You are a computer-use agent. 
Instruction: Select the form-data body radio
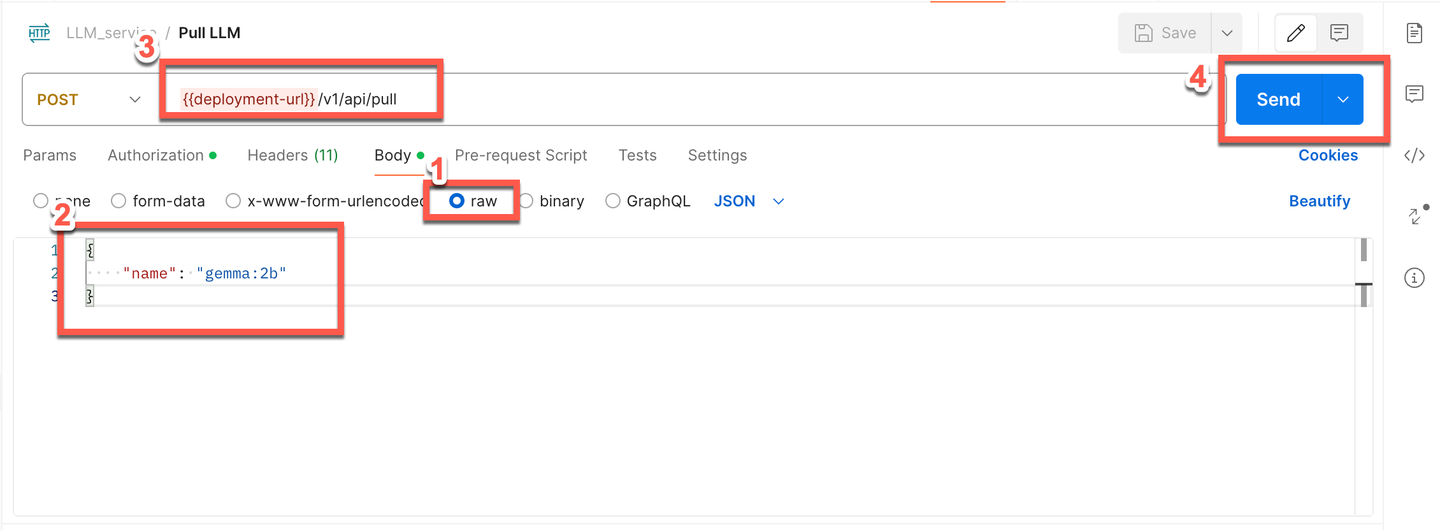[x=119, y=201]
